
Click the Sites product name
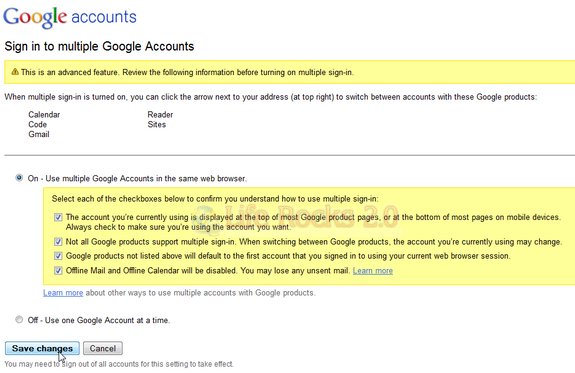(157, 124)
